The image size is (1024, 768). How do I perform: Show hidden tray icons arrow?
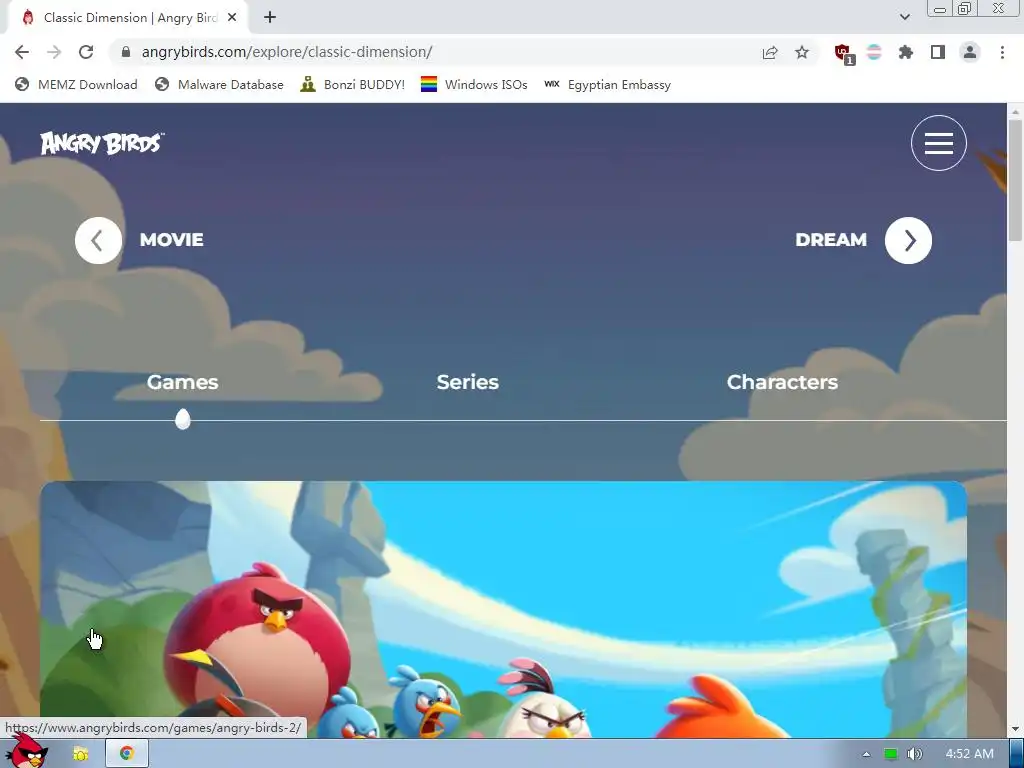(866, 754)
